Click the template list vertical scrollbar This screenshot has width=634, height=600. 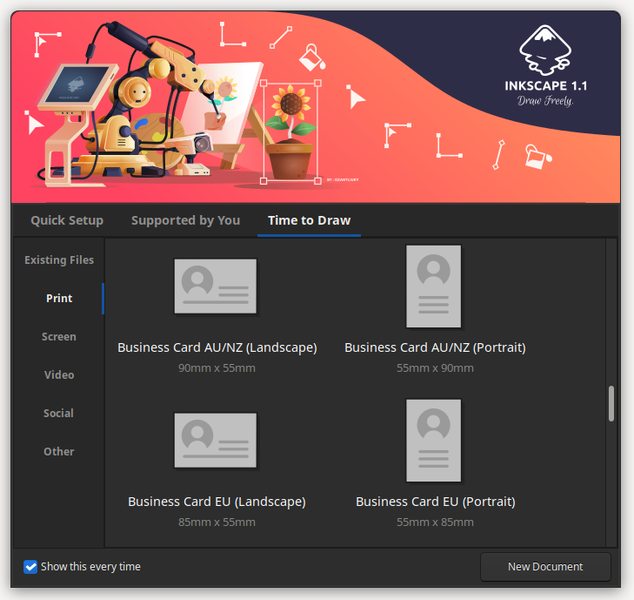click(610, 404)
